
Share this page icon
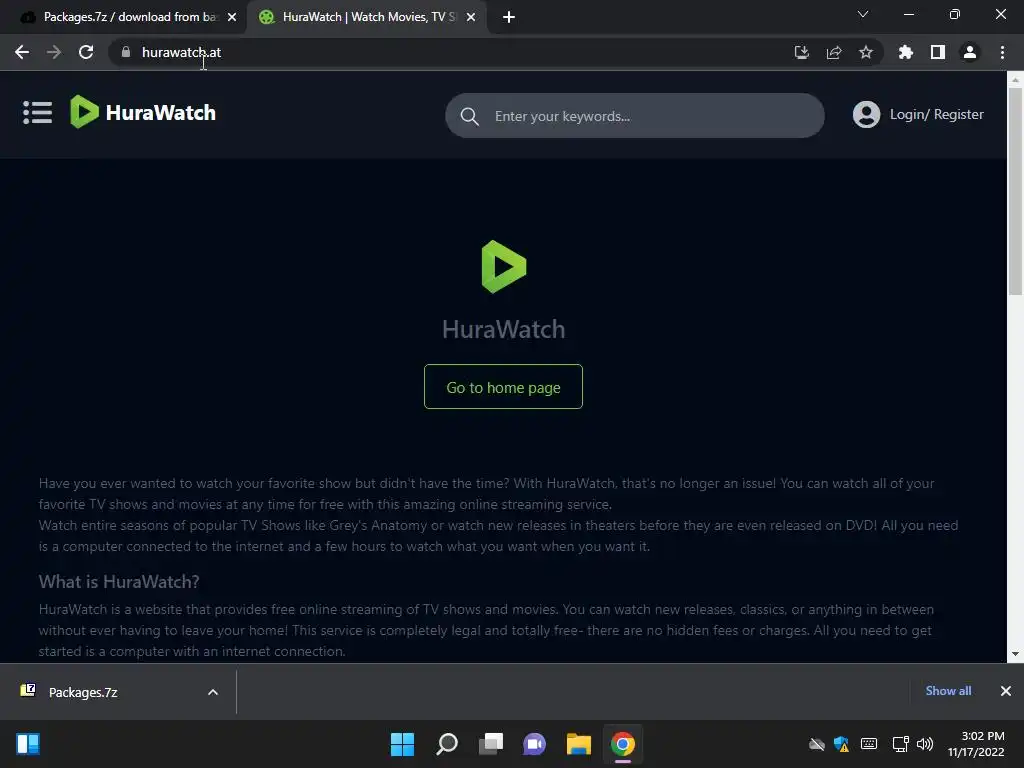834,52
